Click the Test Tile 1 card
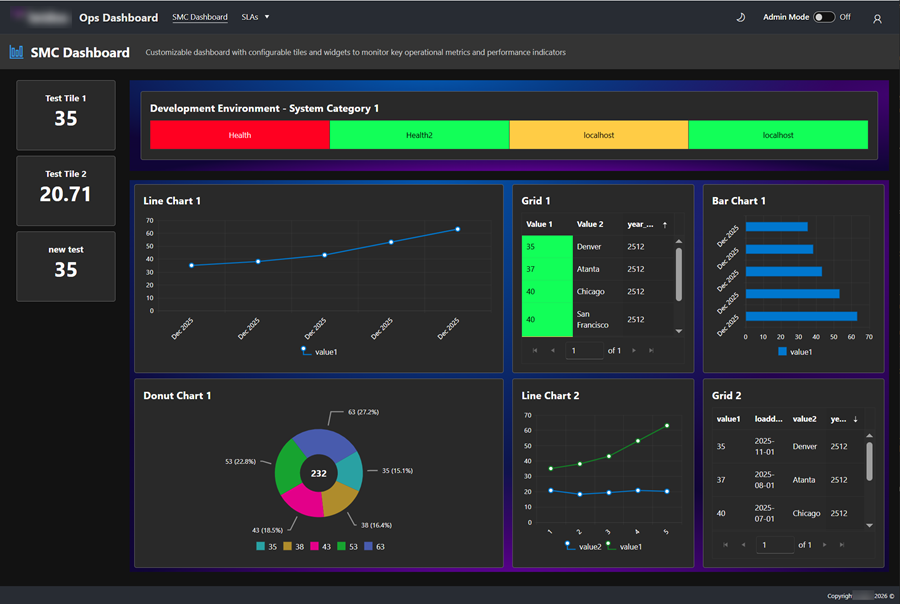This screenshot has width=900, height=604. click(x=65, y=115)
